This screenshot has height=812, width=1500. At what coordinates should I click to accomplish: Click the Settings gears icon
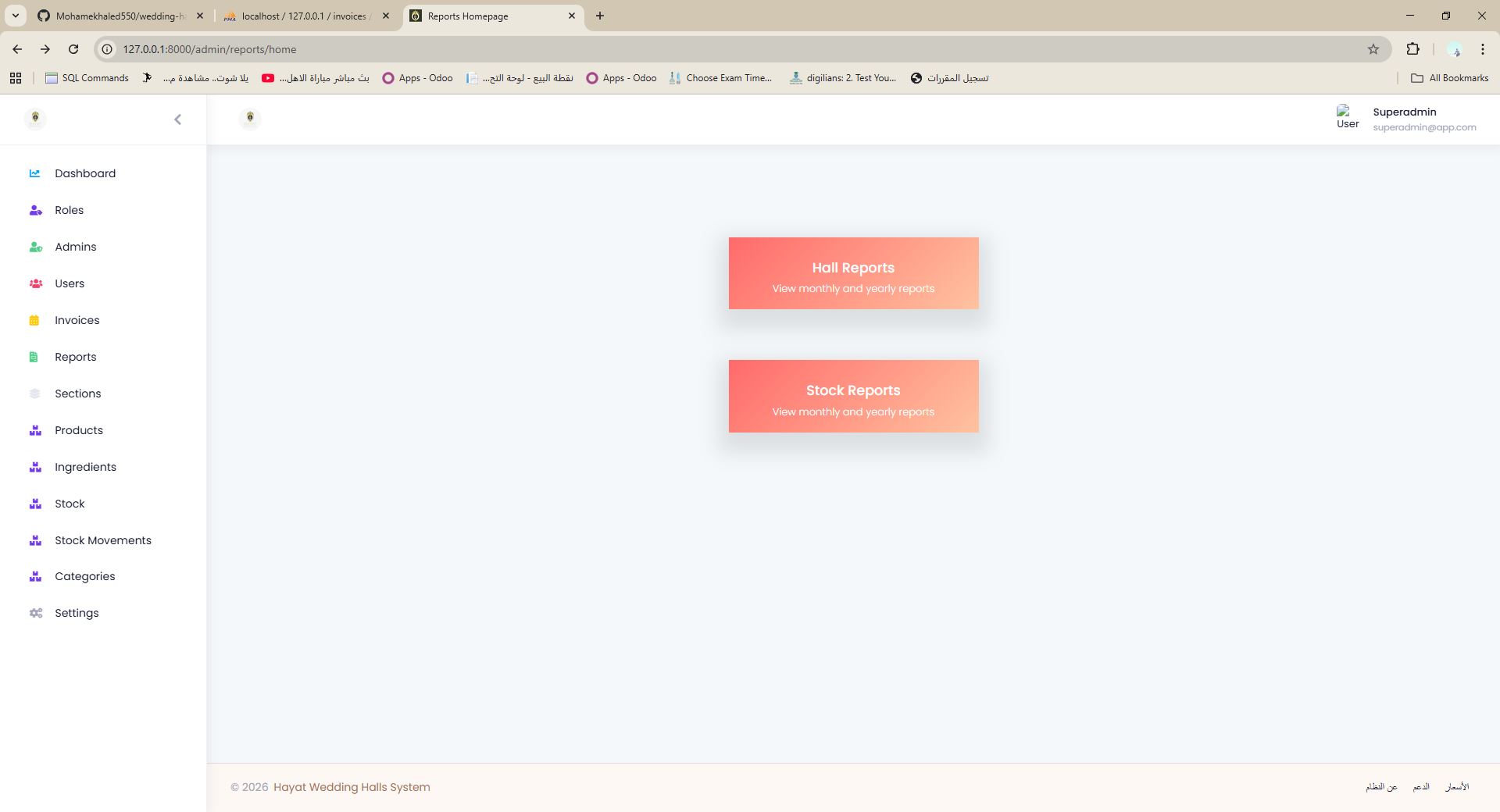point(36,613)
